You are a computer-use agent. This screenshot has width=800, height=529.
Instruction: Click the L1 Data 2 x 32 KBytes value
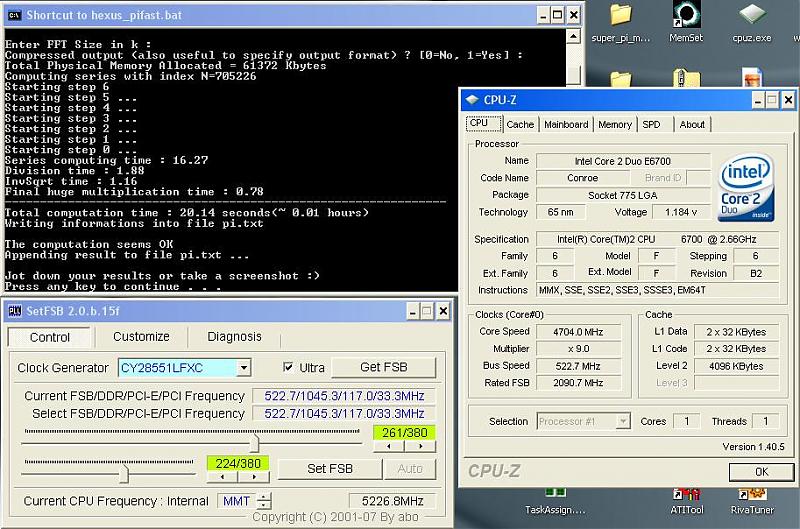click(736, 332)
